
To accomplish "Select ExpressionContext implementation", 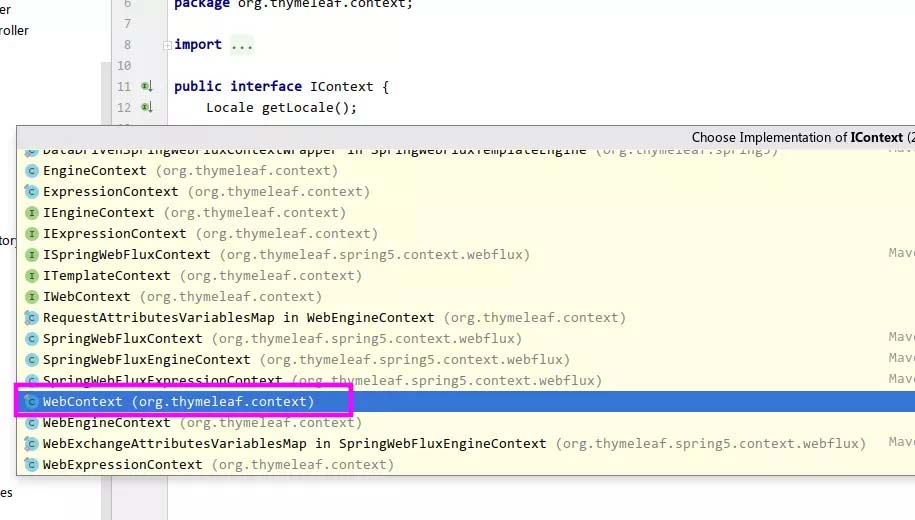I will pyautogui.click(x=466, y=192).
